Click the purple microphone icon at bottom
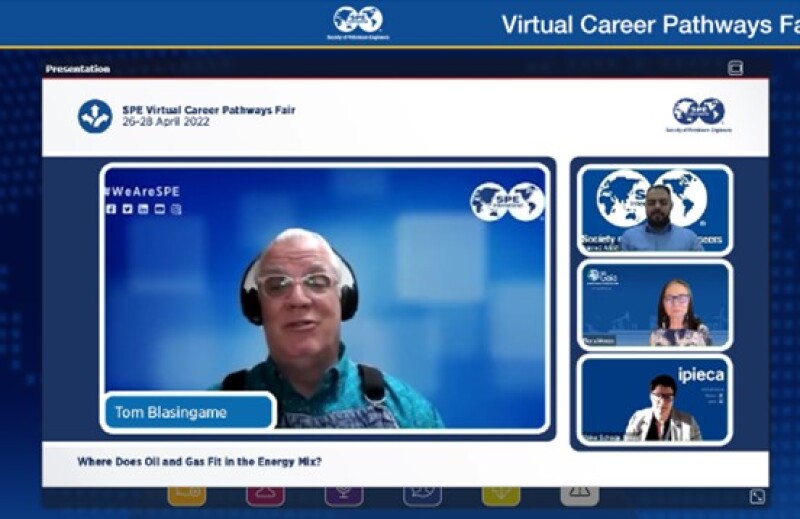The height and width of the screenshot is (519, 800). [344, 493]
